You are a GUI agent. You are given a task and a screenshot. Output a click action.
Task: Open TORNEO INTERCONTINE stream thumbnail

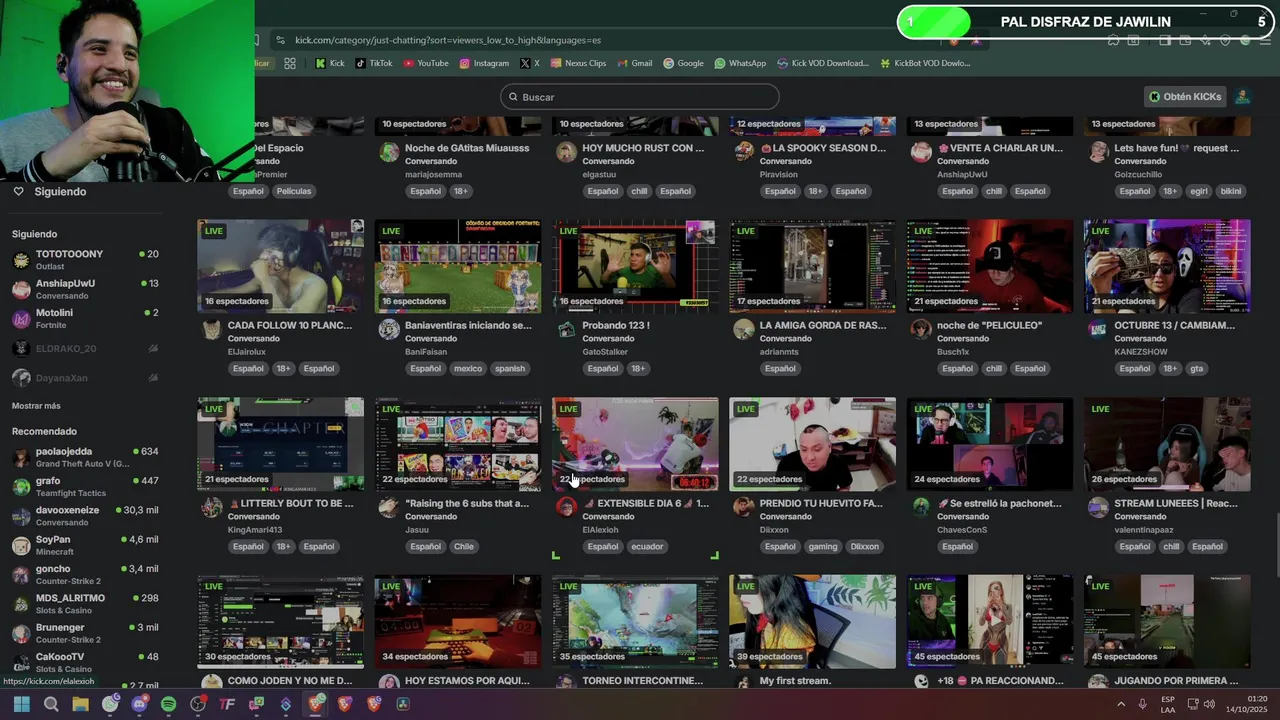635,621
